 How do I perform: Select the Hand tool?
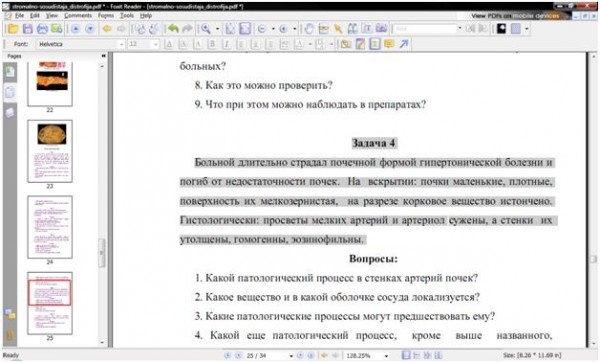click(309, 29)
